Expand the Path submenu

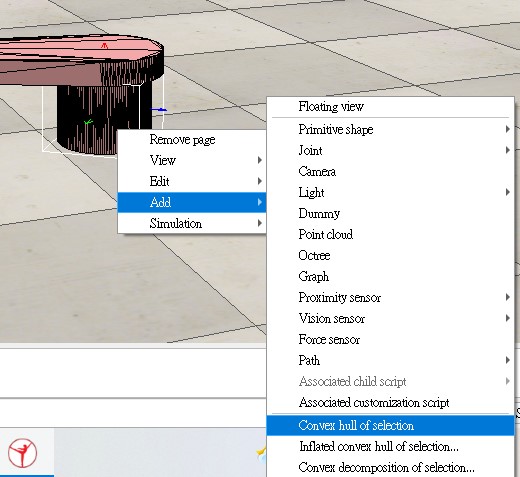click(390, 360)
